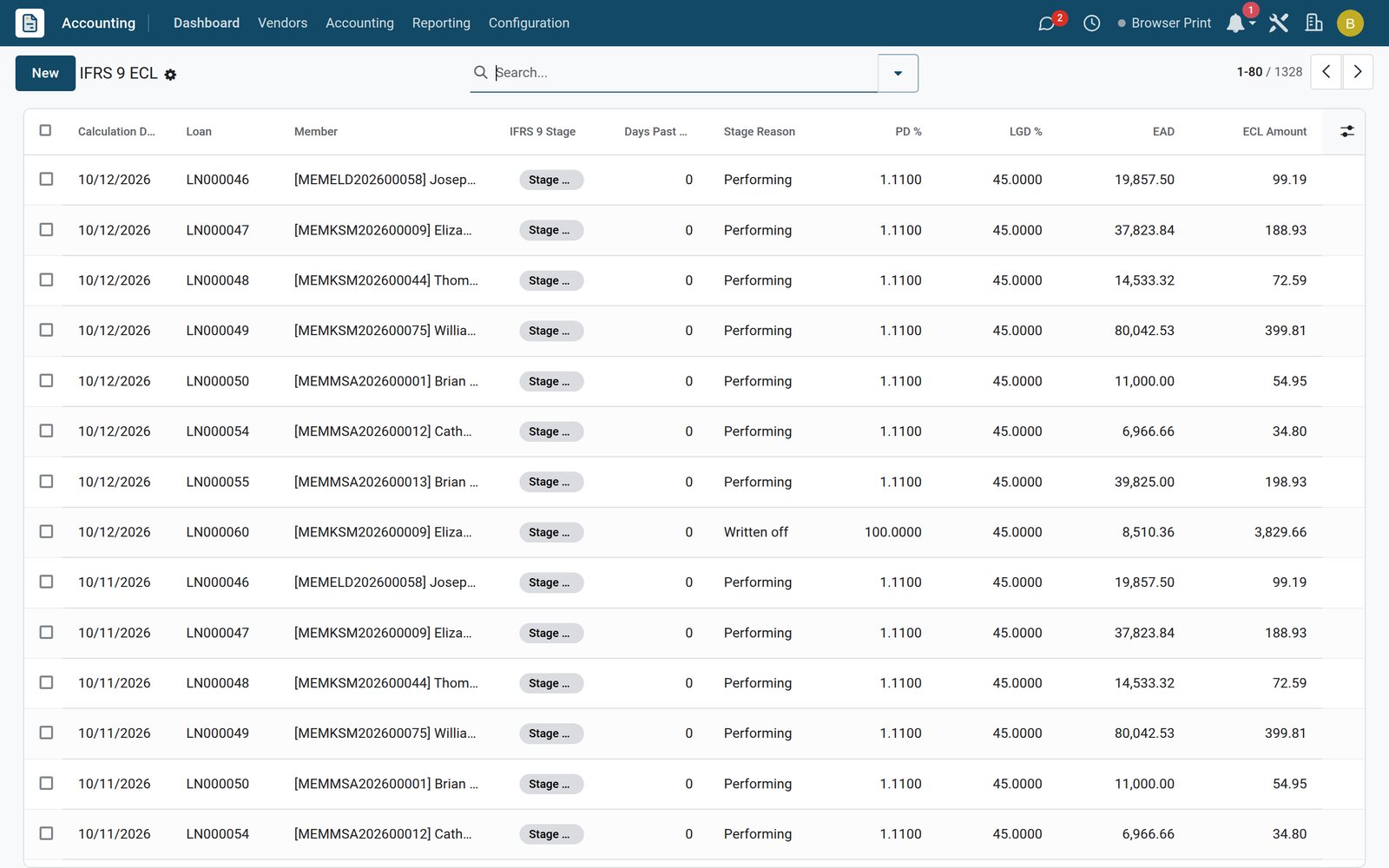The width and height of the screenshot is (1389, 868).
Task: Open the Reporting menu
Action: pyautogui.click(x=441, y=23)
